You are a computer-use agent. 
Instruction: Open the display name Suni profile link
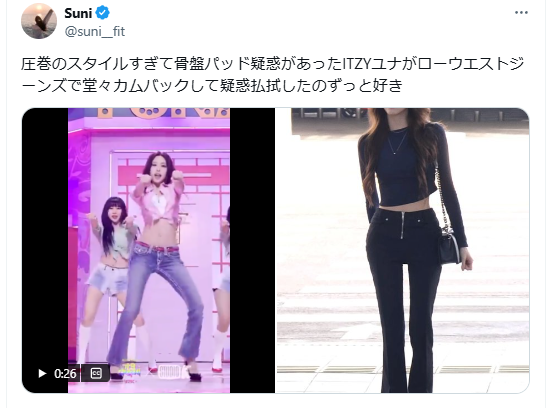(78, 13)
